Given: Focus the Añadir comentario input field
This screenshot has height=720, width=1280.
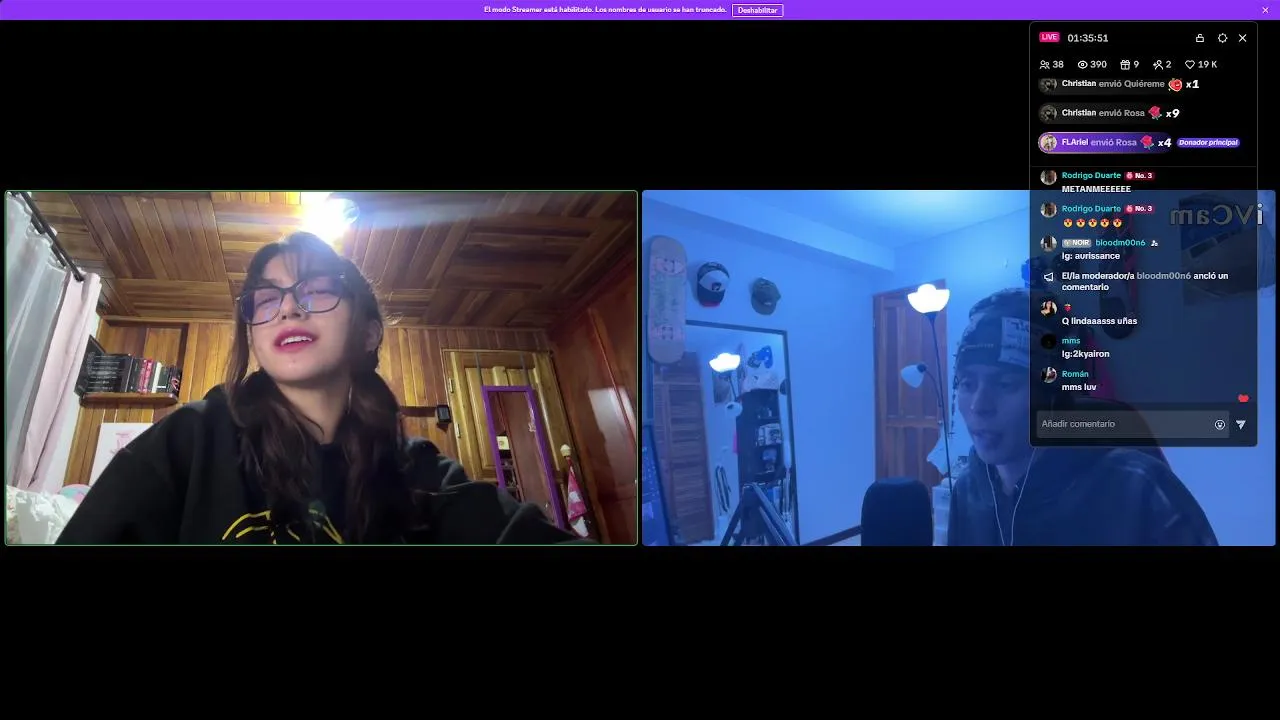Looking at the screenshot, I should [1132, 424].
